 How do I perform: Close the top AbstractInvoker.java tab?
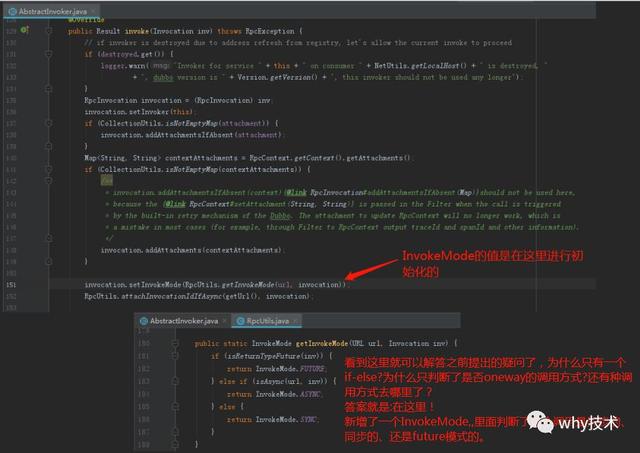coord(93,11)
